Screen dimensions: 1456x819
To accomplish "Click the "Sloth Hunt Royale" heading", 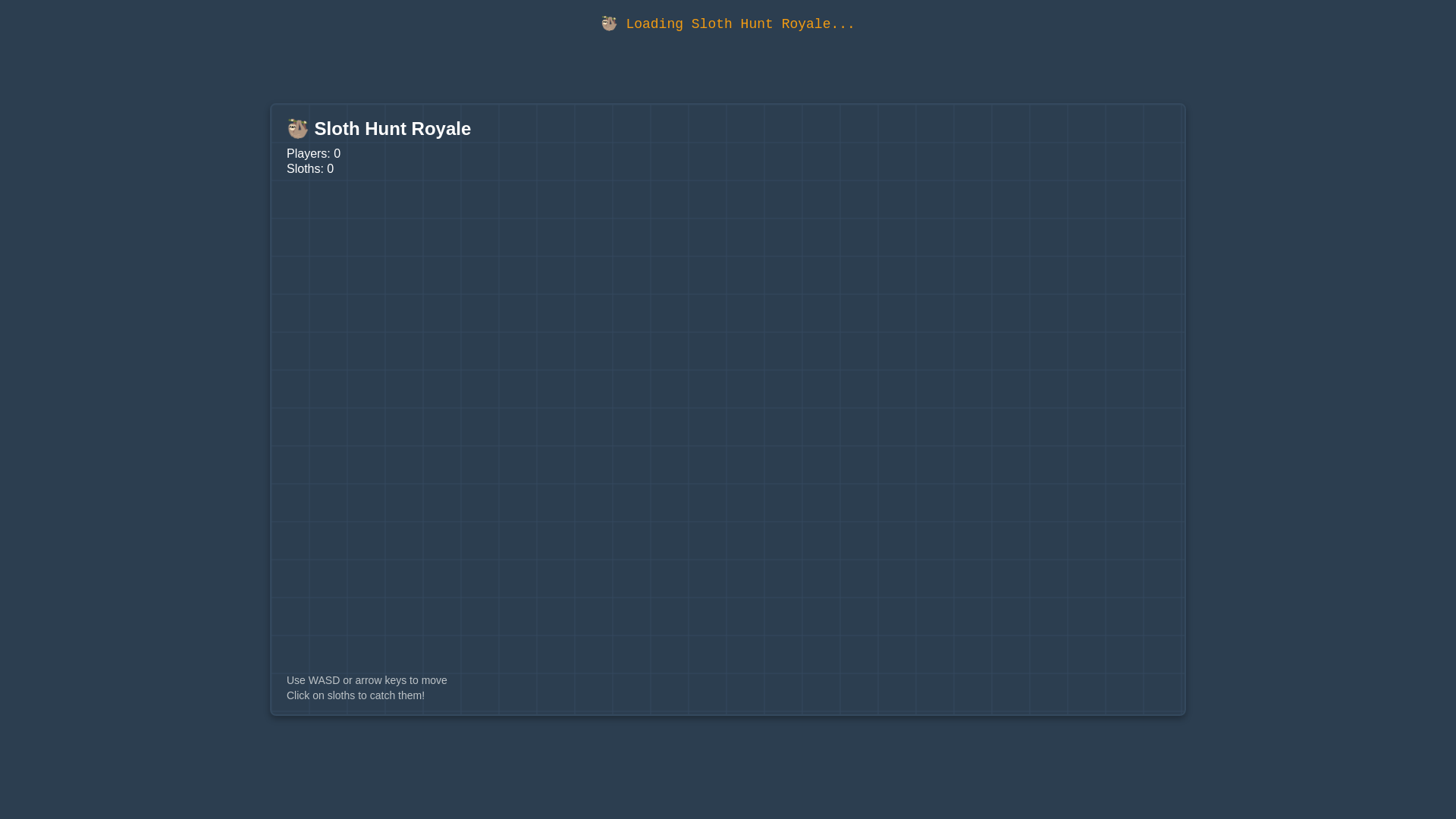I will [392, 129].
